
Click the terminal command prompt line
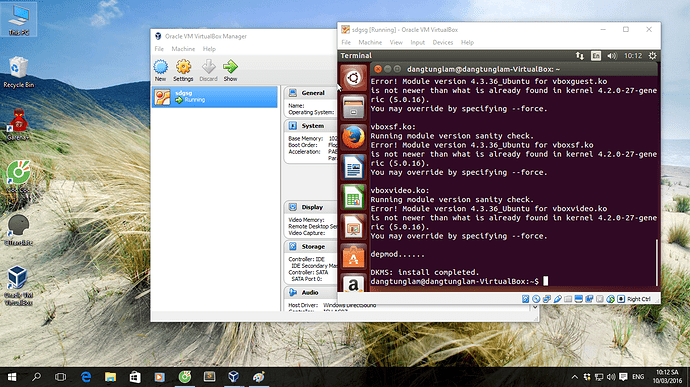(x=459, y=281)
